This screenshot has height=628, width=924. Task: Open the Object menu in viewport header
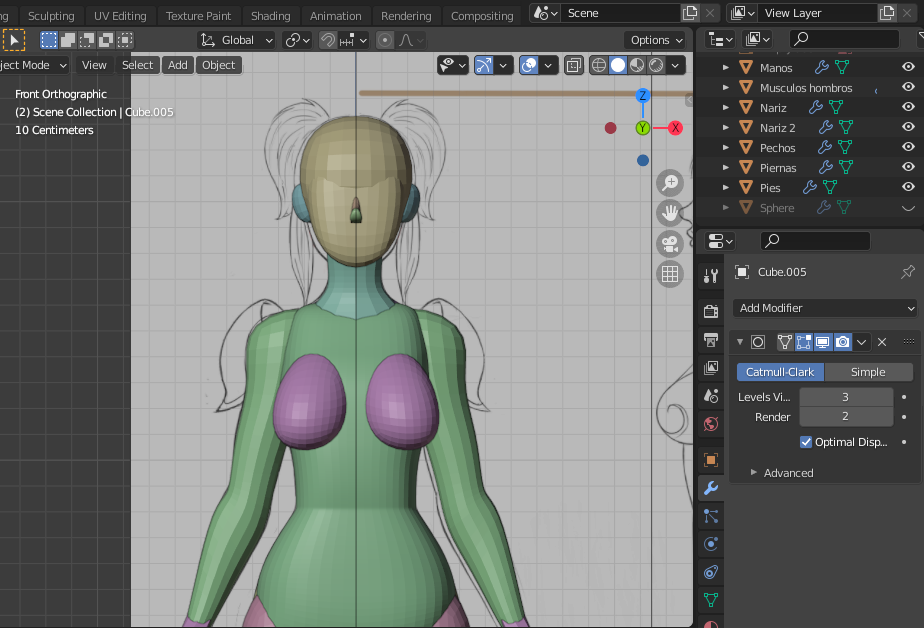[218, 65]
